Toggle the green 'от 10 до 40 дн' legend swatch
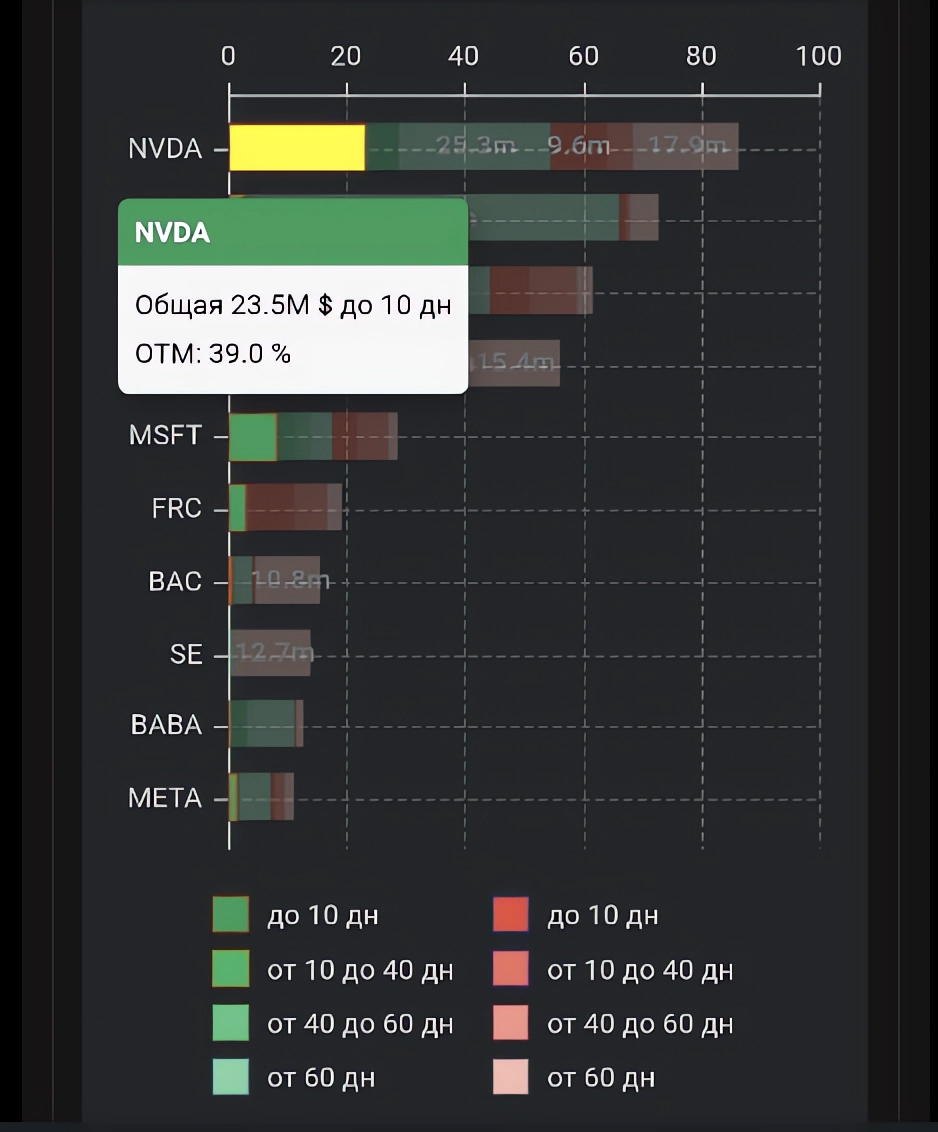 tap(230, 969)
